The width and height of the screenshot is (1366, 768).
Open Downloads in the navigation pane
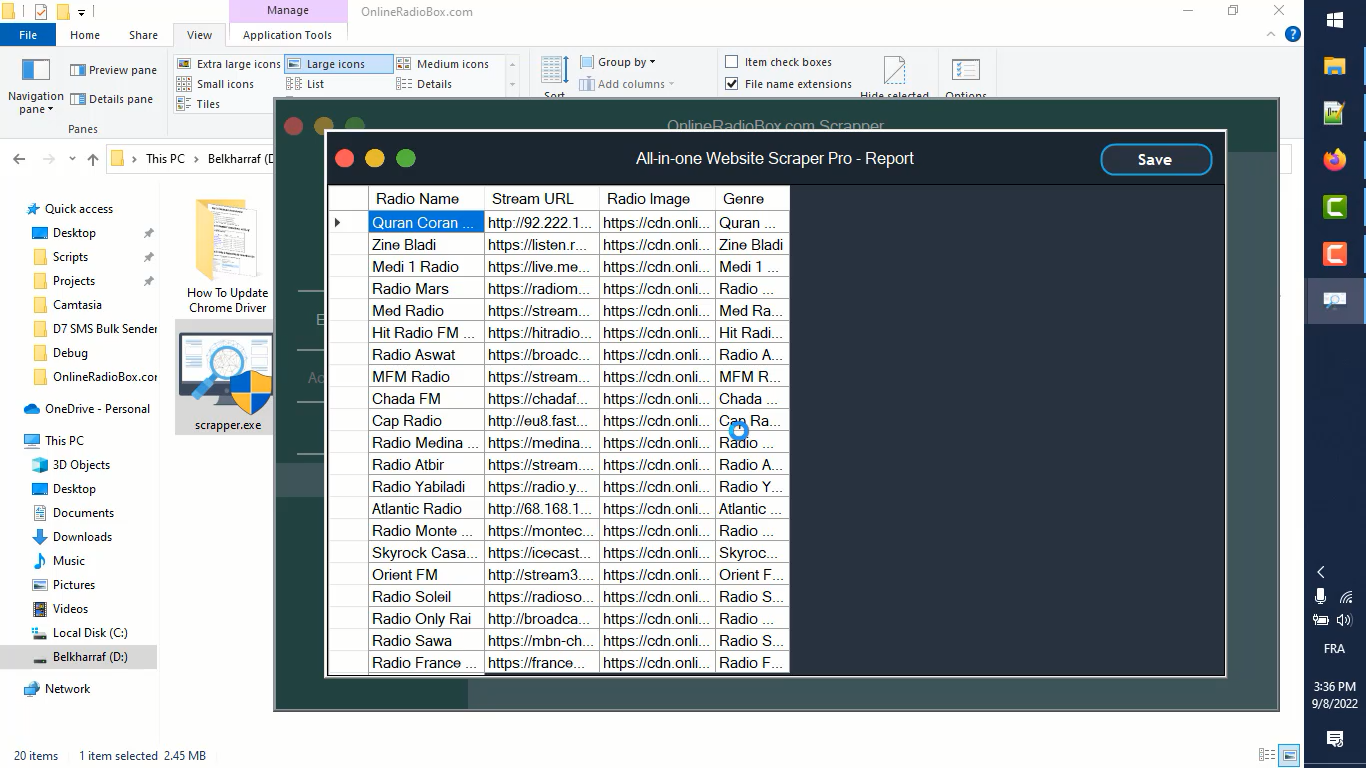point(82,537)
